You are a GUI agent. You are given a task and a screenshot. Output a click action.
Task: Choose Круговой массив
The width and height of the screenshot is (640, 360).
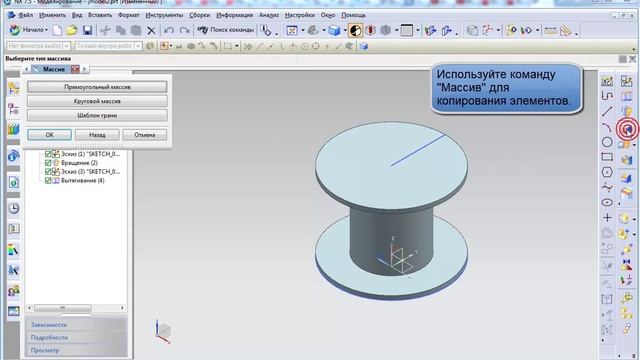pyautogui.click(x=97, y=101)
